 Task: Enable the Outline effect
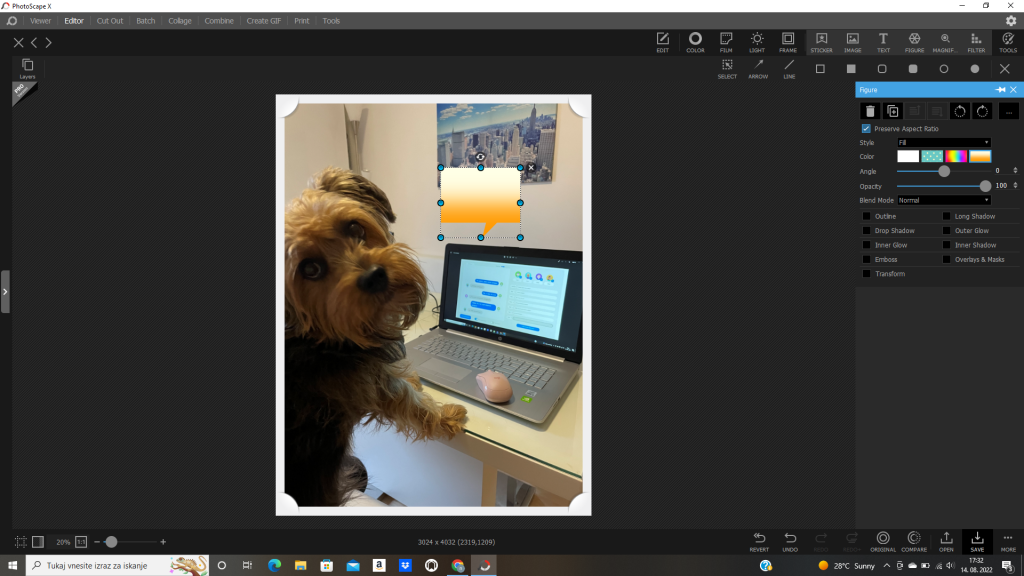(867, 216)
